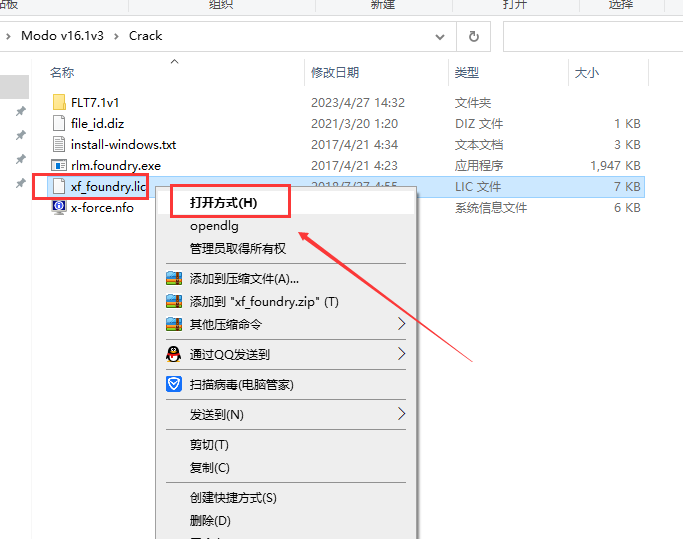The image size is (683, 539).
Task: Choose 剪切(T) from context menu
Action: pos(209,444)
